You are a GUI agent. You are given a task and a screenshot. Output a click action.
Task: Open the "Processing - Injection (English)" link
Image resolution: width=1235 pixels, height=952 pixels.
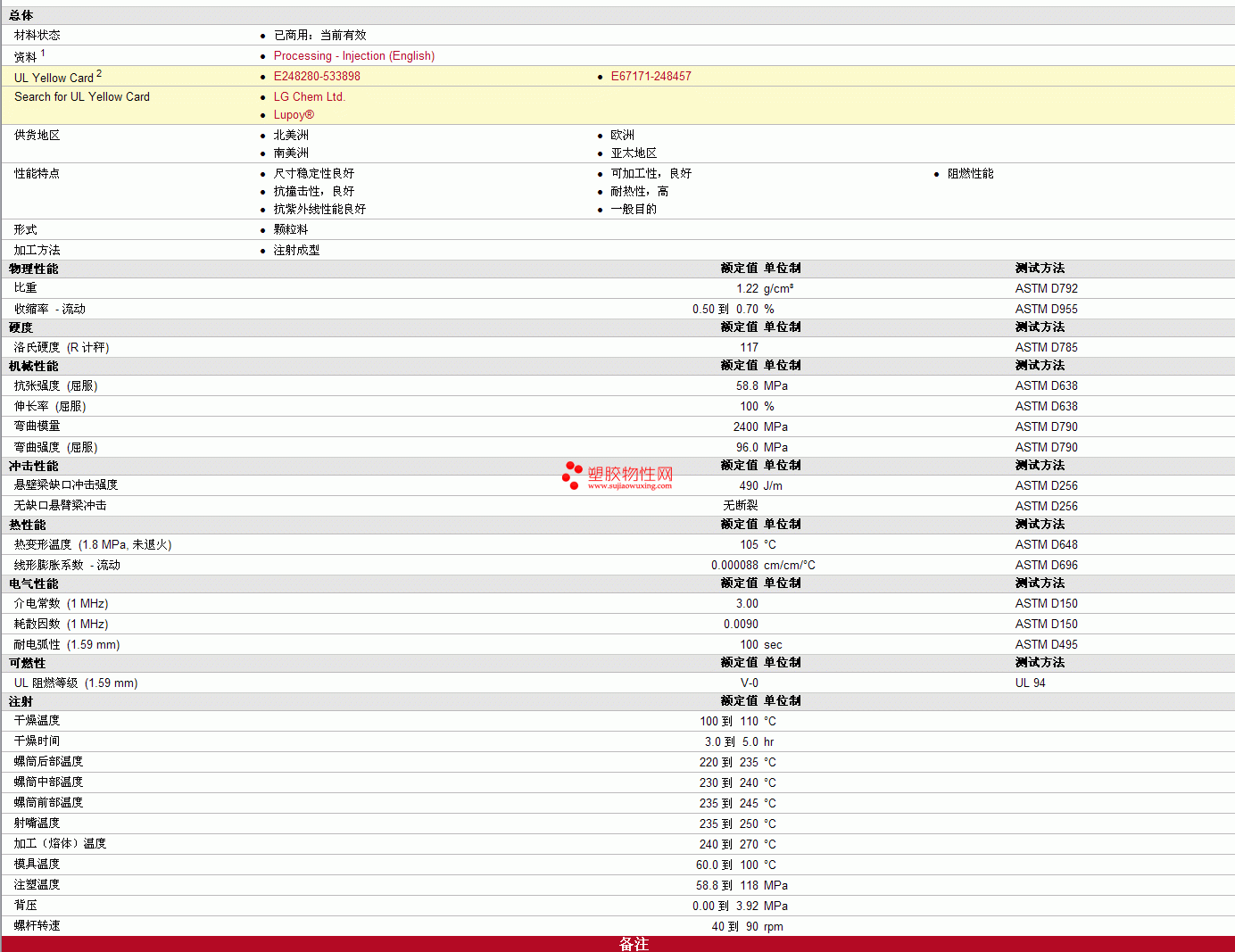tap(354, 56)
